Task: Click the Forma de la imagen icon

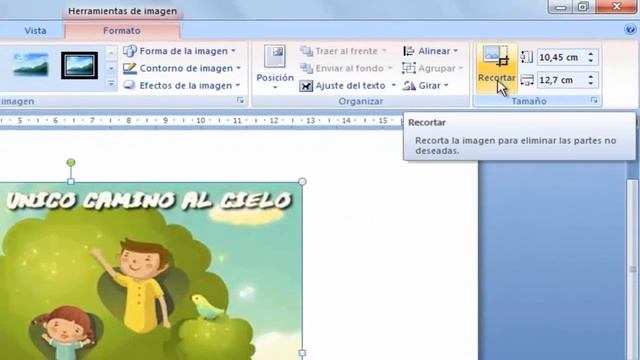Action: (130, 51)
